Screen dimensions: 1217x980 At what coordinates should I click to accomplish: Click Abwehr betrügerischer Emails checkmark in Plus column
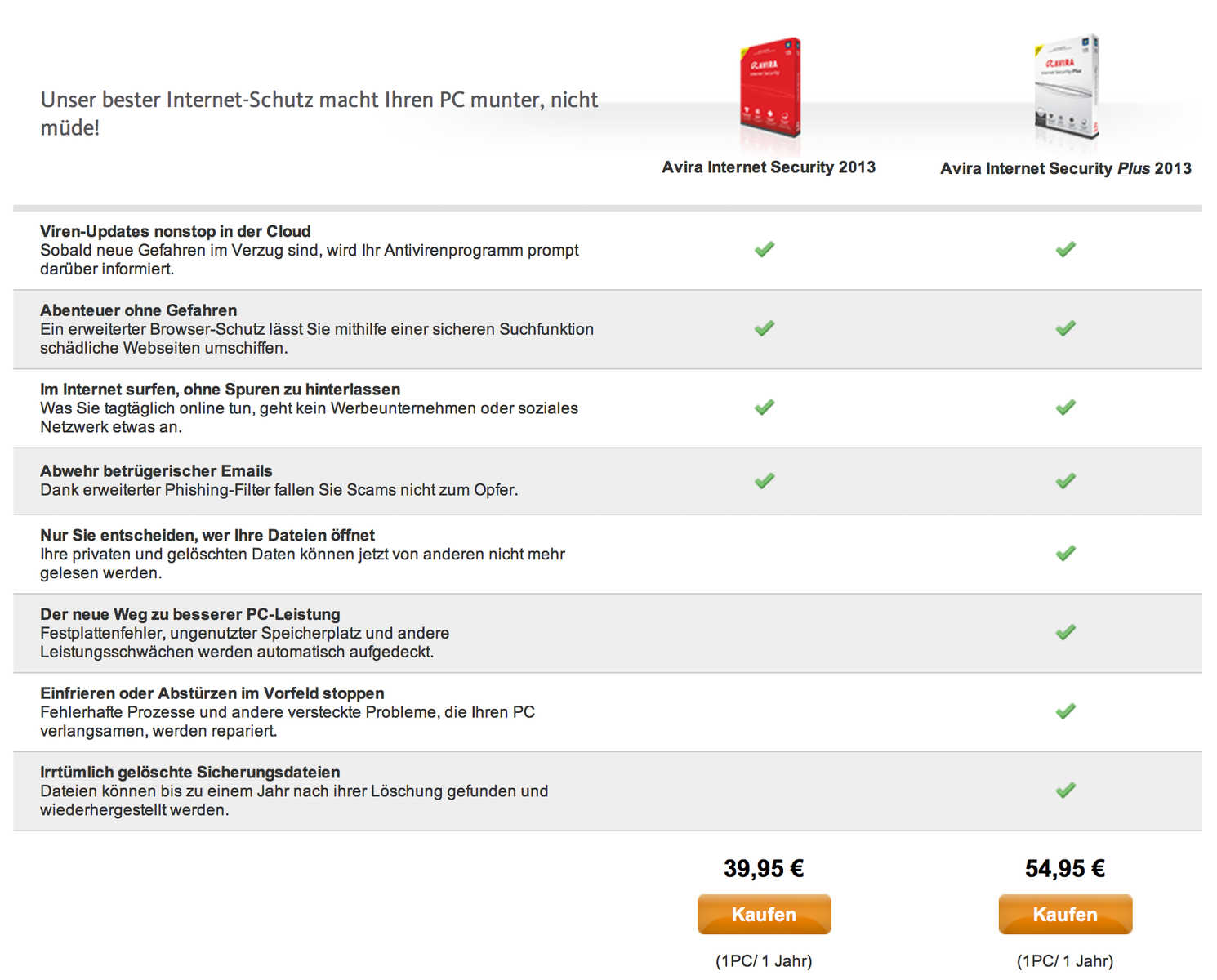pyautogui.click(x=1065, y=481)
